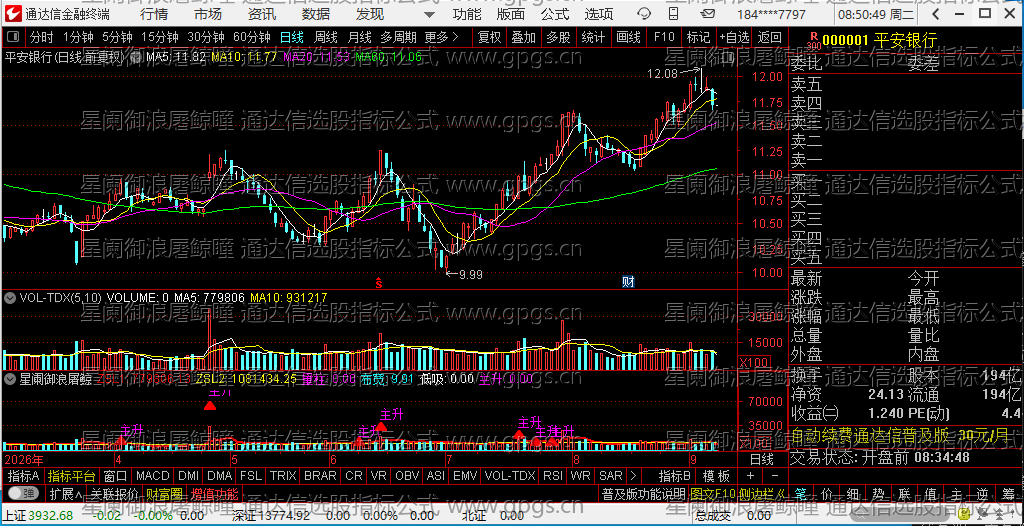This screenshot has height=526, width=1024.
Task: Switch to 30分钟 chart period
Action: [206, 37]
